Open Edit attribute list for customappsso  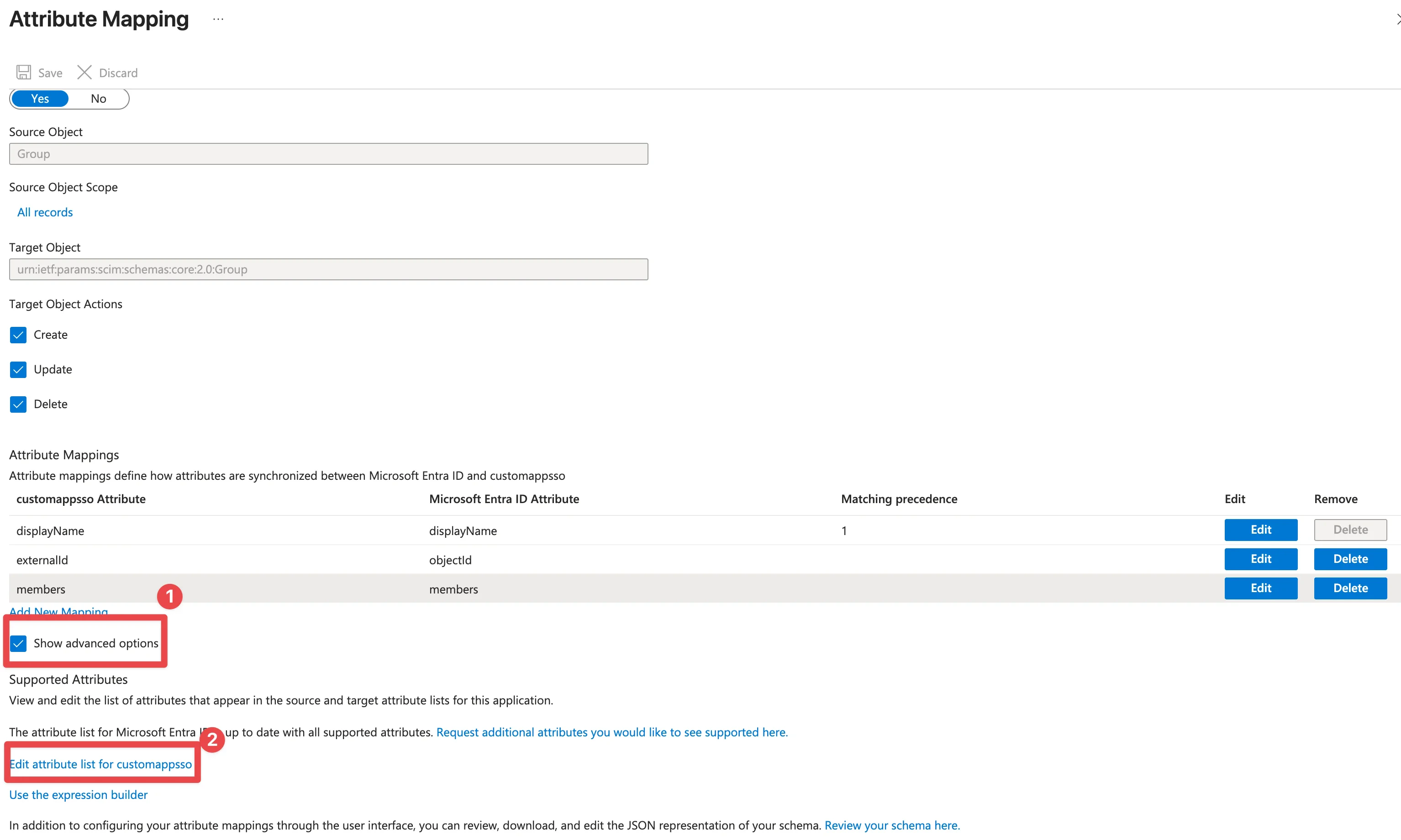pos(101,764)
